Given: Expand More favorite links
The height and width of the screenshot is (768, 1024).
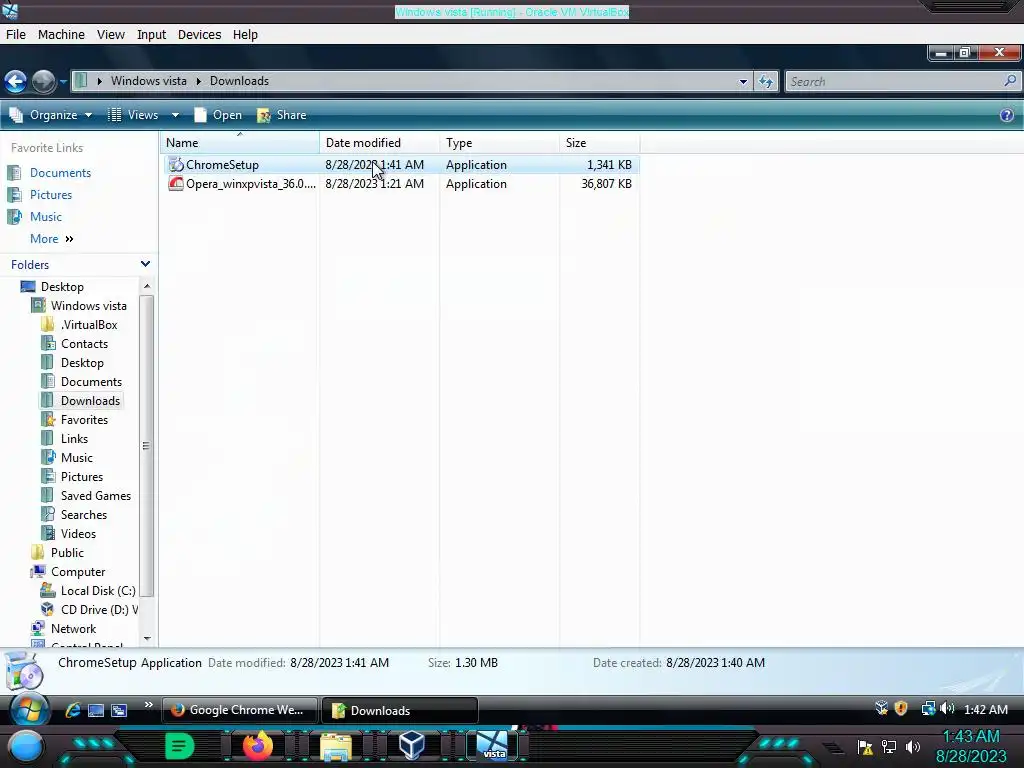Looking at the screenshot, I should [52, 239].
